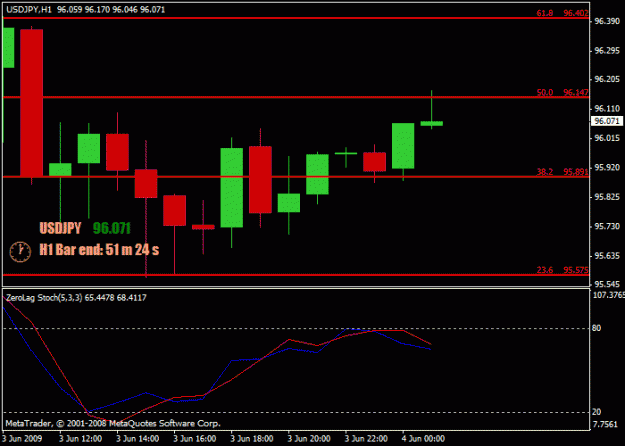Click the 96.205 price axis value
Screen dimensions: 625x446
coord(607,80)
